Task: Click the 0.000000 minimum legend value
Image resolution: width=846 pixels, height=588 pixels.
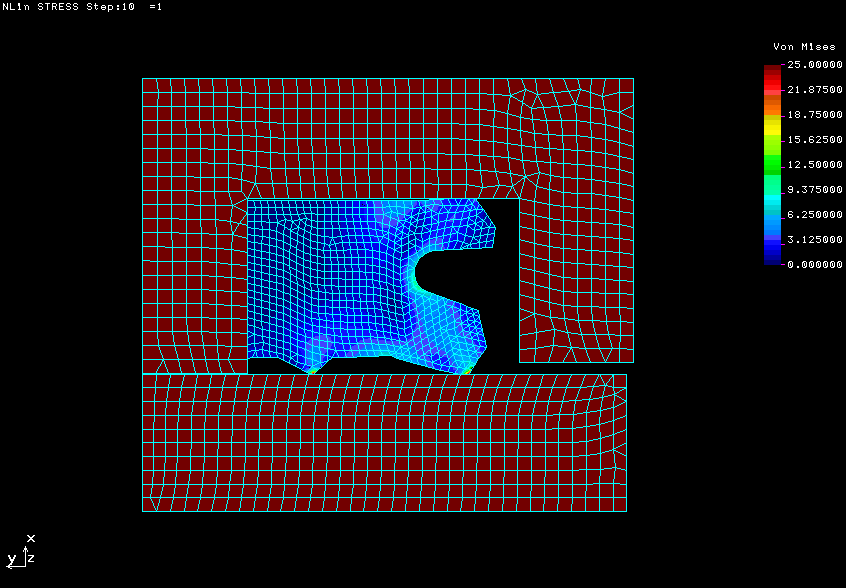Action: [x=813, y=265]
